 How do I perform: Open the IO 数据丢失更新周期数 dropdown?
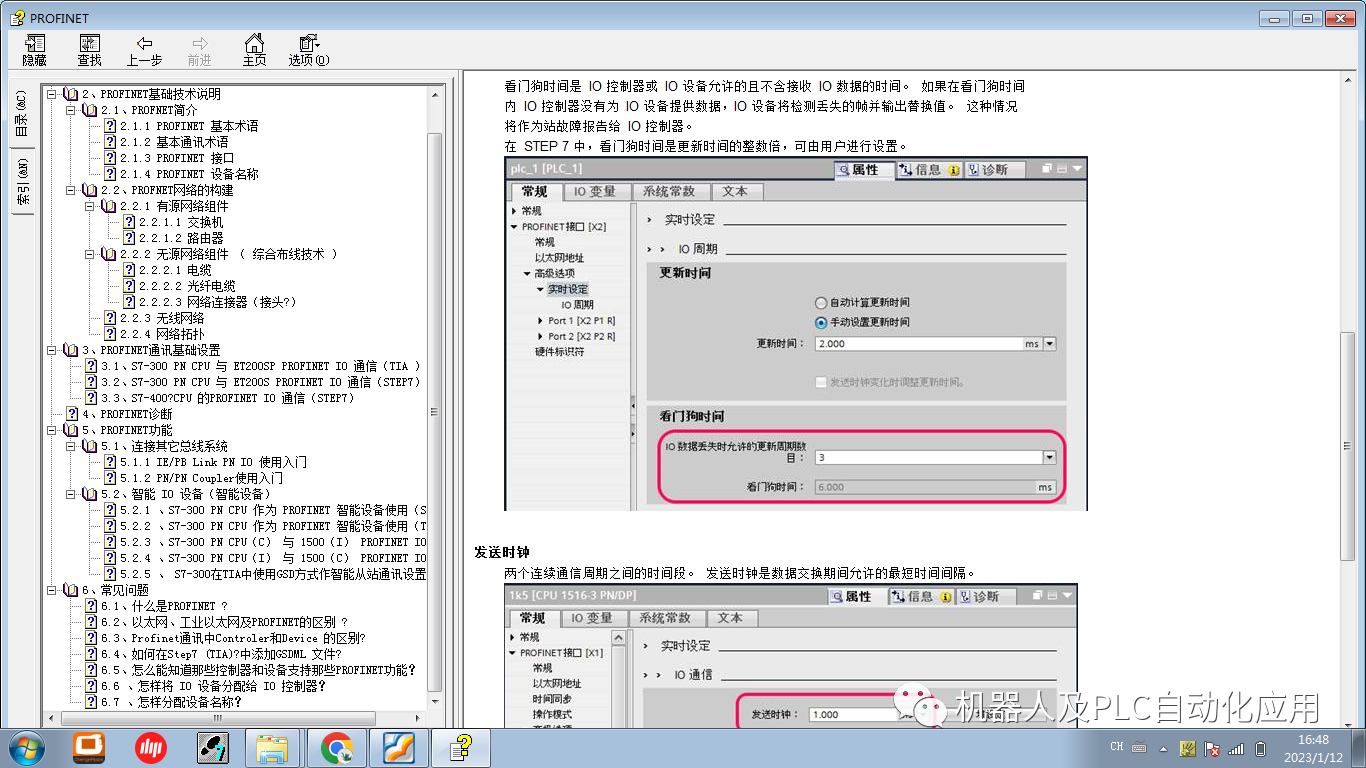coord(1049,457)
